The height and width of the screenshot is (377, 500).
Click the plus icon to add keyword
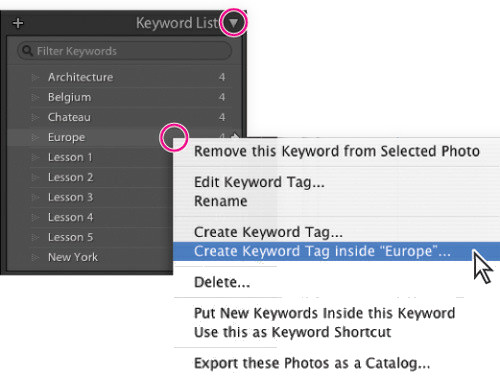click(x=18, y=23)
